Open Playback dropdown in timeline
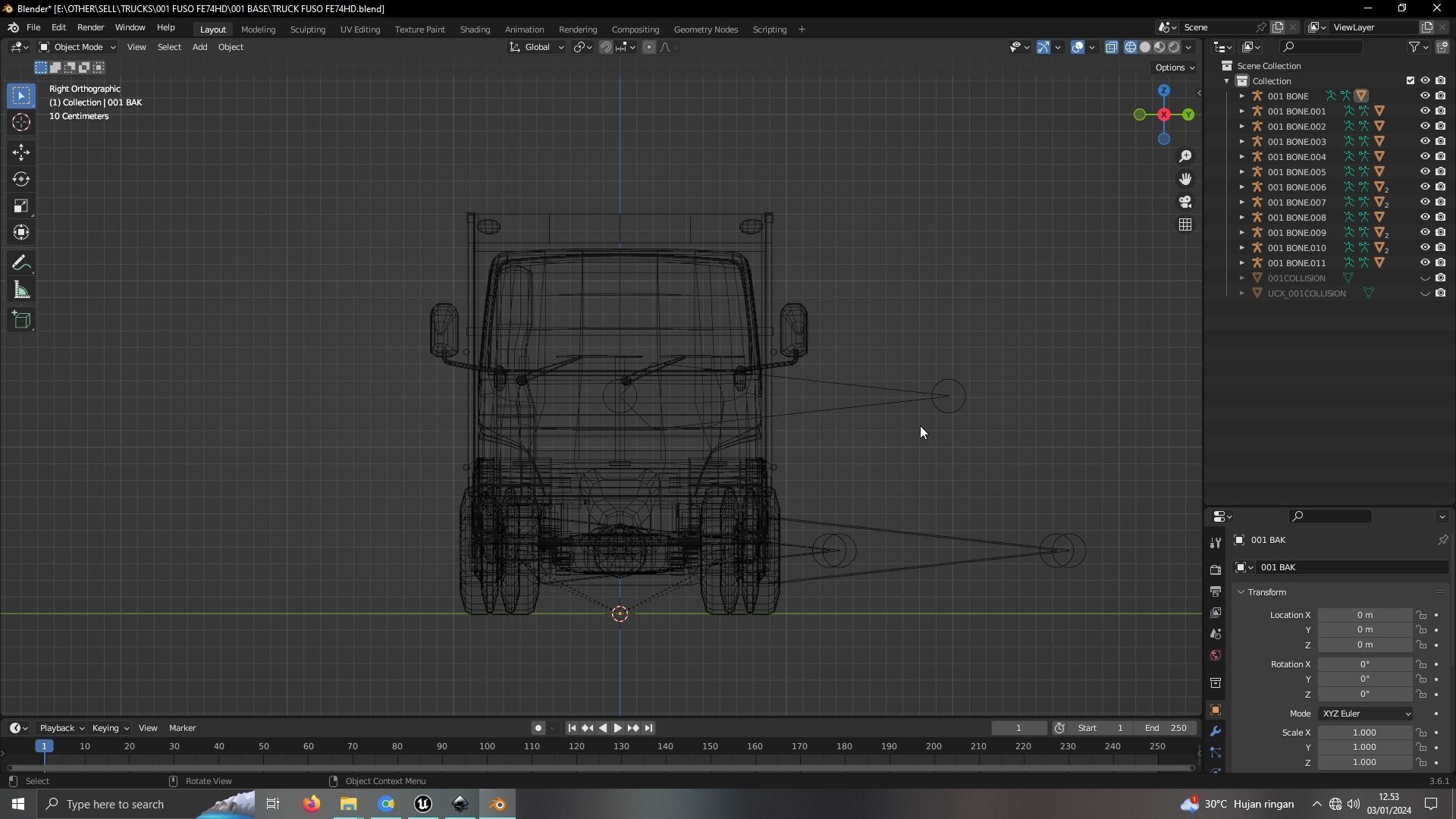 61,728
